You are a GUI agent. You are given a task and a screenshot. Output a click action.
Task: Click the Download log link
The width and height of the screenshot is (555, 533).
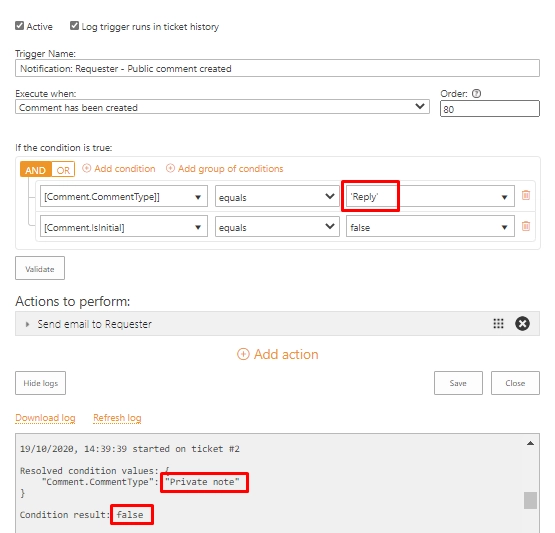45,418
